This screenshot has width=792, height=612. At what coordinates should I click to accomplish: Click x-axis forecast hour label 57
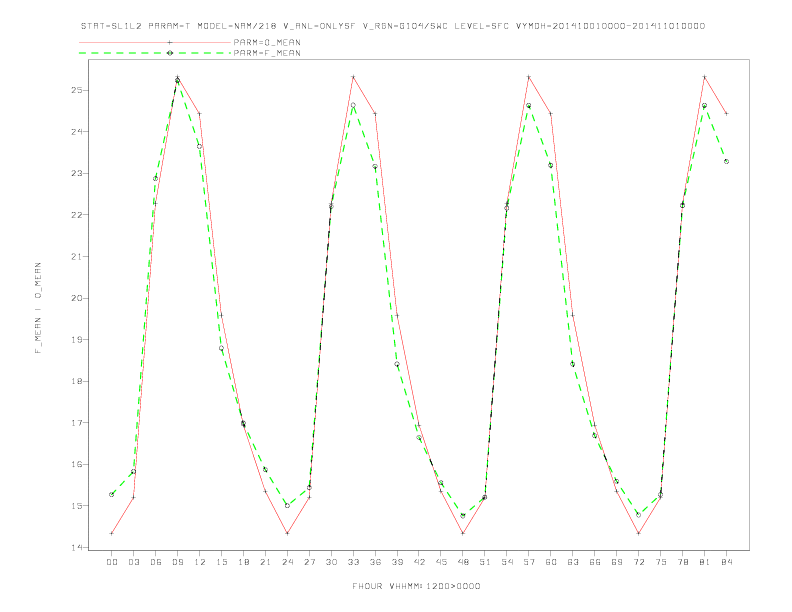529,562
